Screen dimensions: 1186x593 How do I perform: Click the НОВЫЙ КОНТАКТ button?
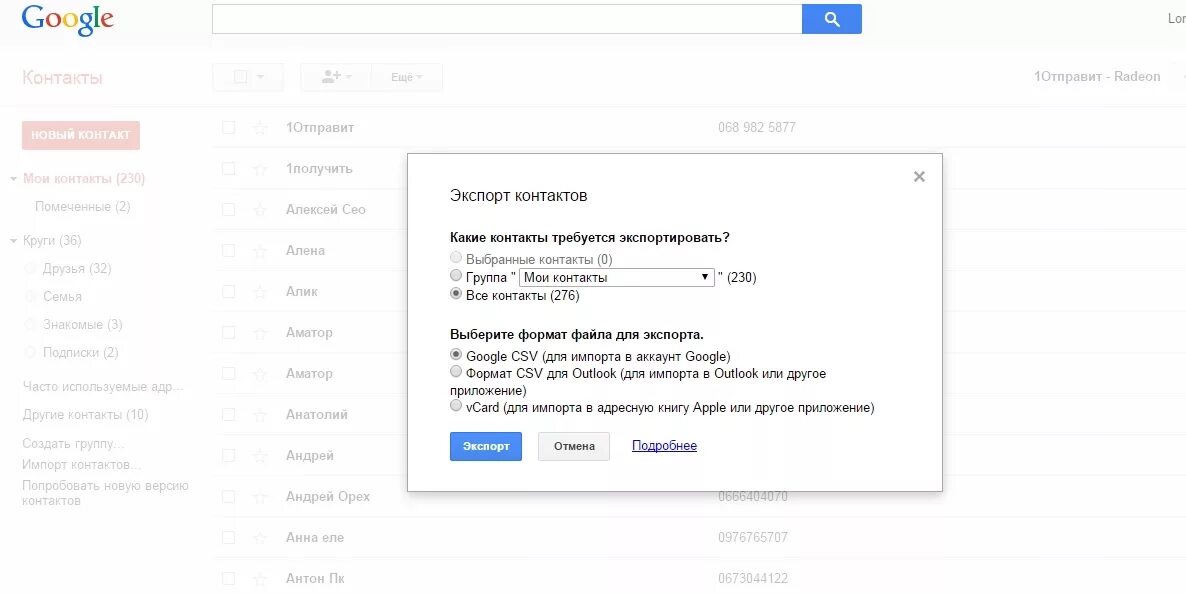pyautogui.click(x=81, y=135)
